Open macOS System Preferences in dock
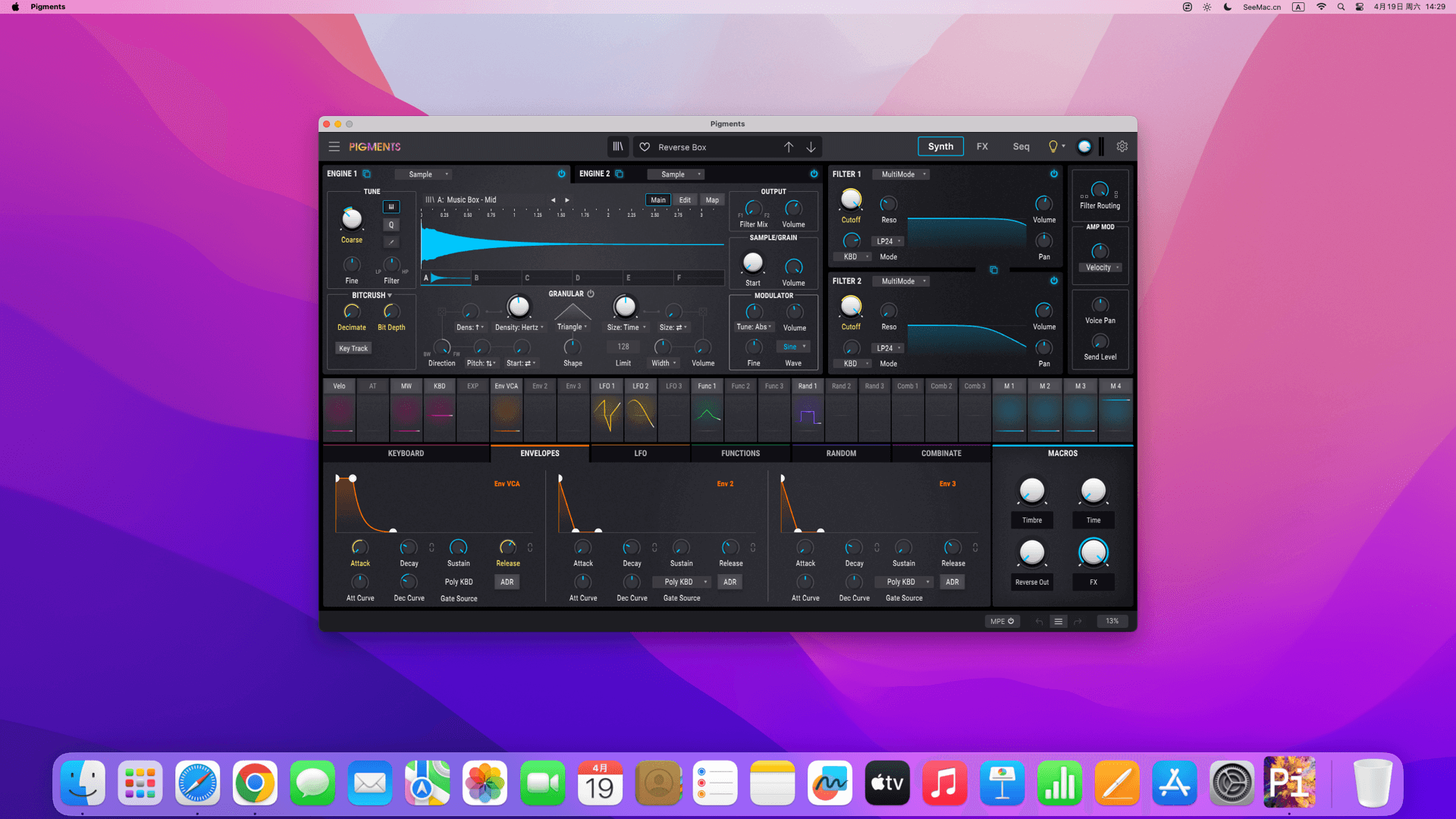Viewport: 1456px width, 819px height. [1232, 783]
